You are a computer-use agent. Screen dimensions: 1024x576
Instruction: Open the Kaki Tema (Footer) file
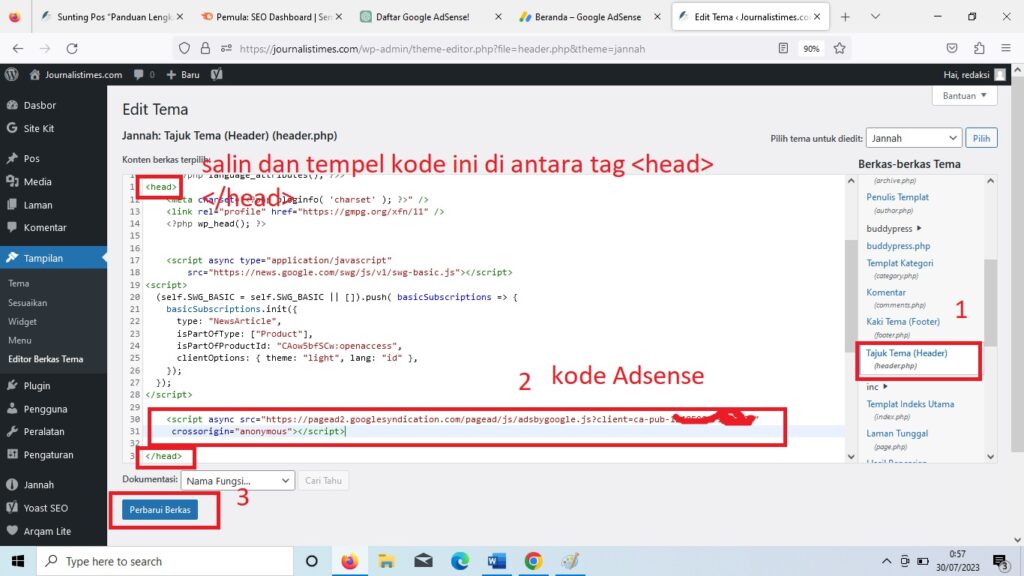click(x=903, y=322)
